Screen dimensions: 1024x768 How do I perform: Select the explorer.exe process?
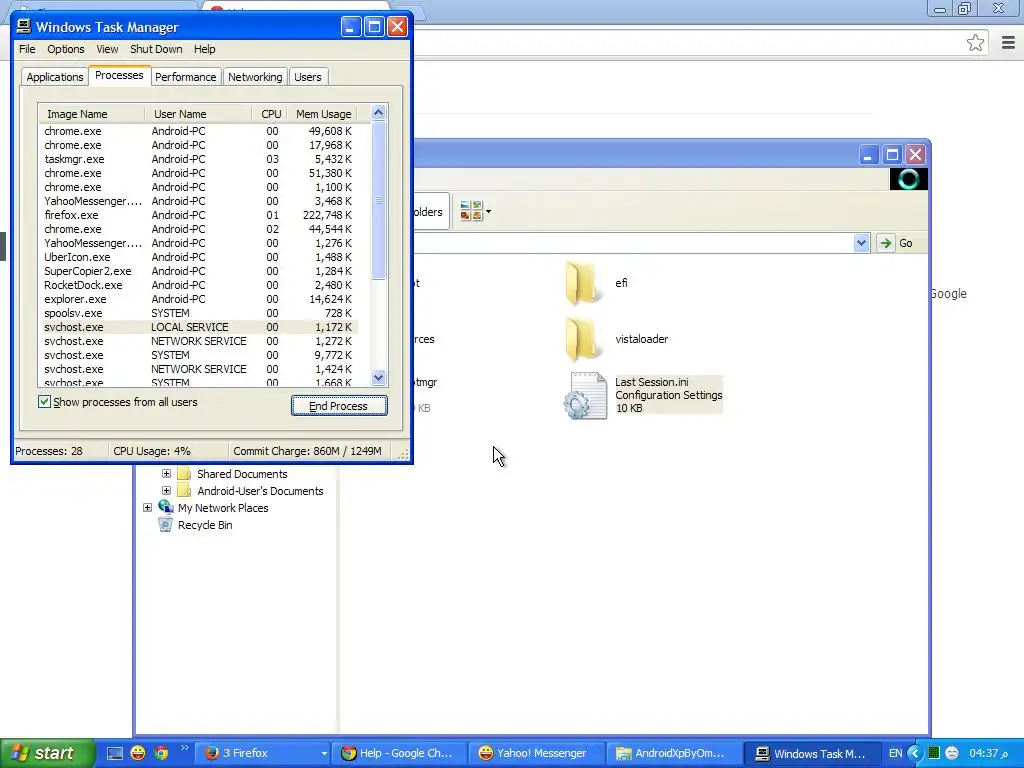click(198, 299)
